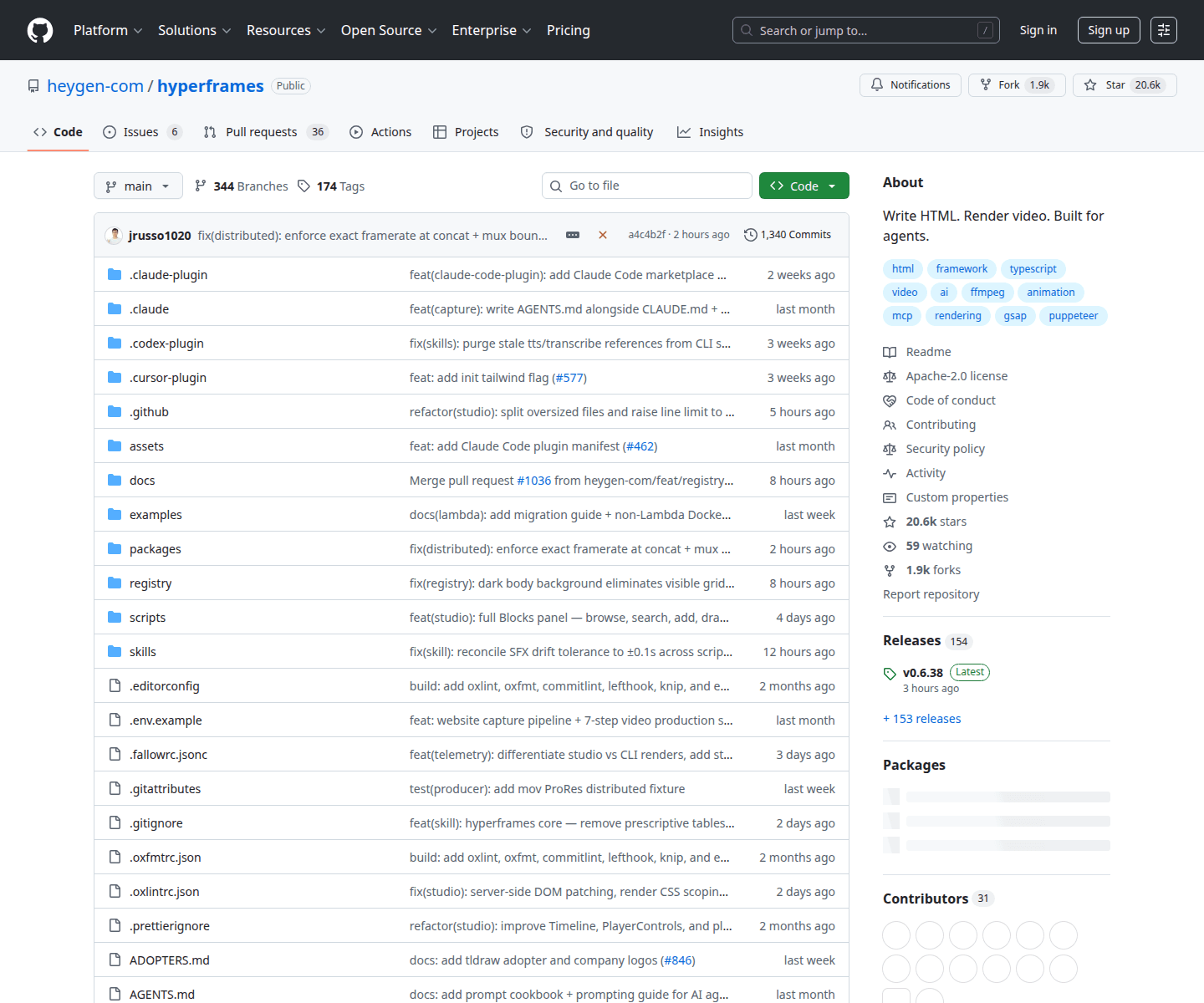Click the .github folder icon
This screenshot has height=1003, width=1204.
[x=115, y=411]
